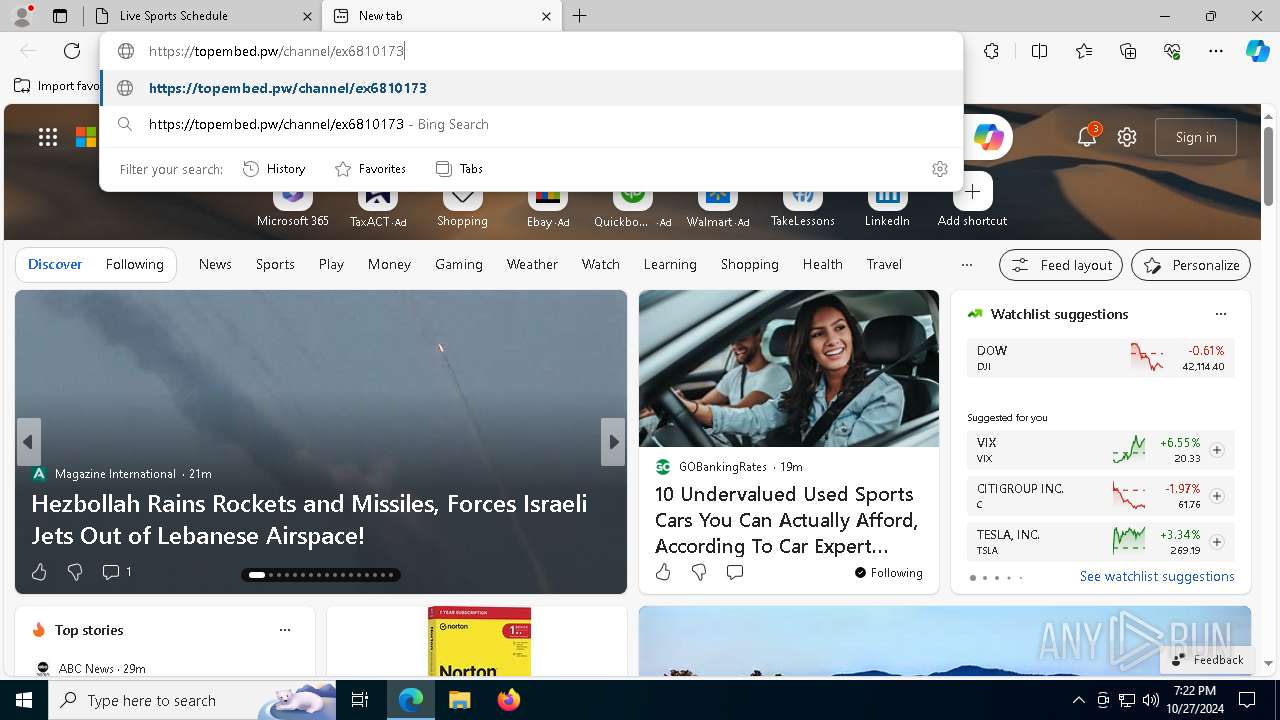Click the browser refresh button

coord(72,51)
